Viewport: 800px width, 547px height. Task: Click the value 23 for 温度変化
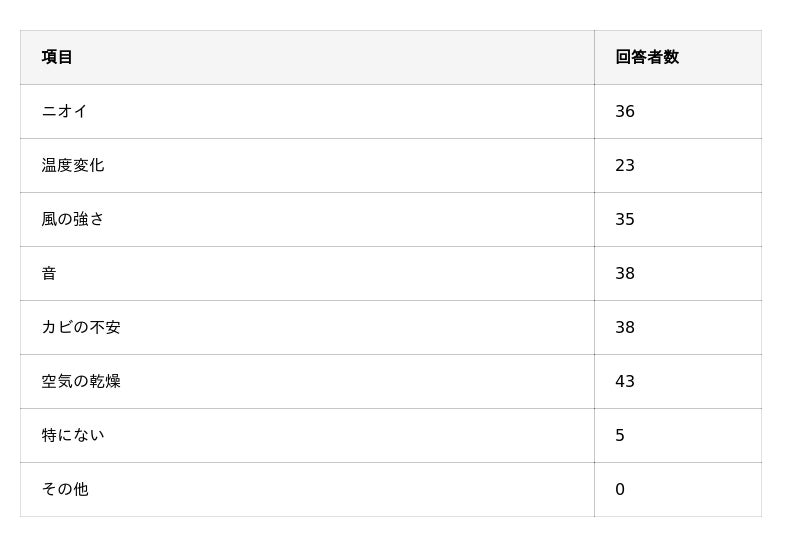coord(625,165)
